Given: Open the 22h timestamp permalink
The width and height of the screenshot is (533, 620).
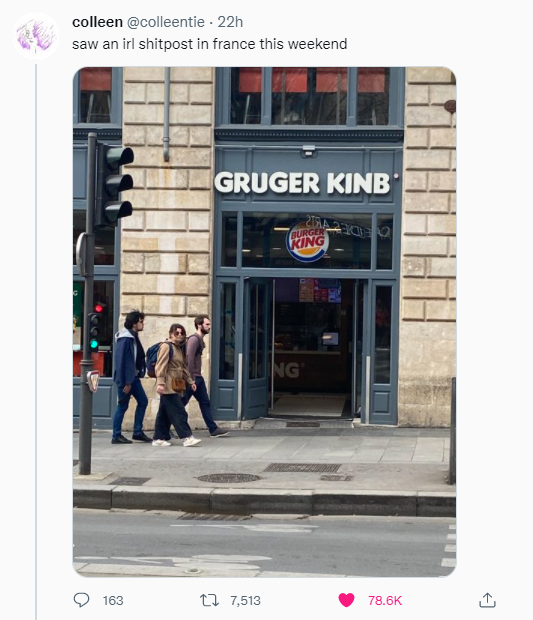Looking at the screenshot, I should (230, 22).
